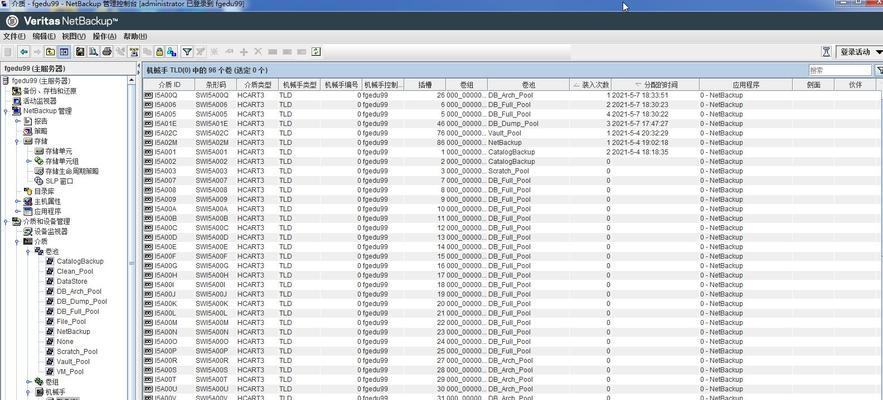Collapse the 卷池 tree node
This screenshot has width=883, height=400.
28,251
